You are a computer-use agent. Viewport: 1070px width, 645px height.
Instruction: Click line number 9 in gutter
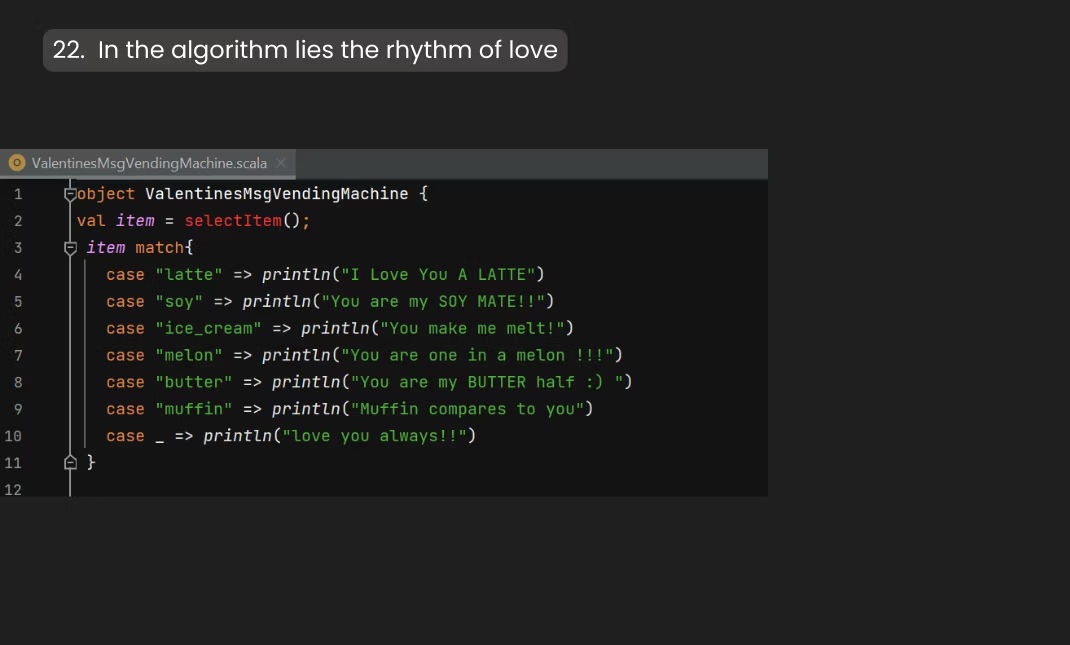click(18, 410)
